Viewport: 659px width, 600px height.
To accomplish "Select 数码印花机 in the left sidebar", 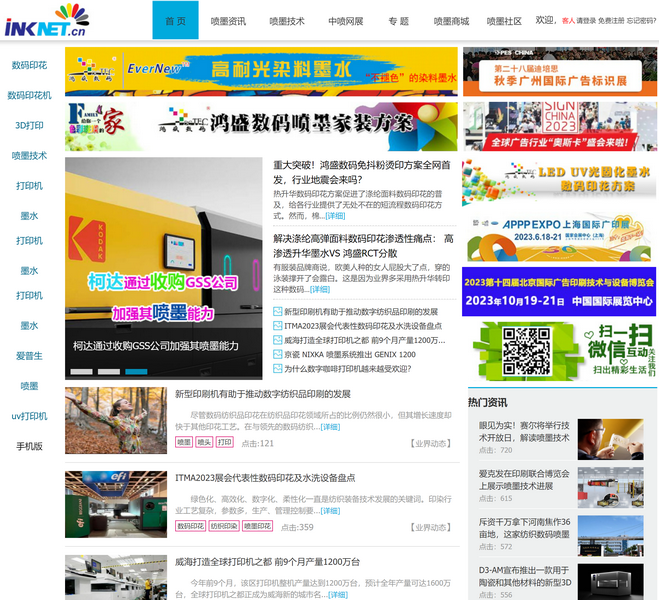I will [29, 96].
